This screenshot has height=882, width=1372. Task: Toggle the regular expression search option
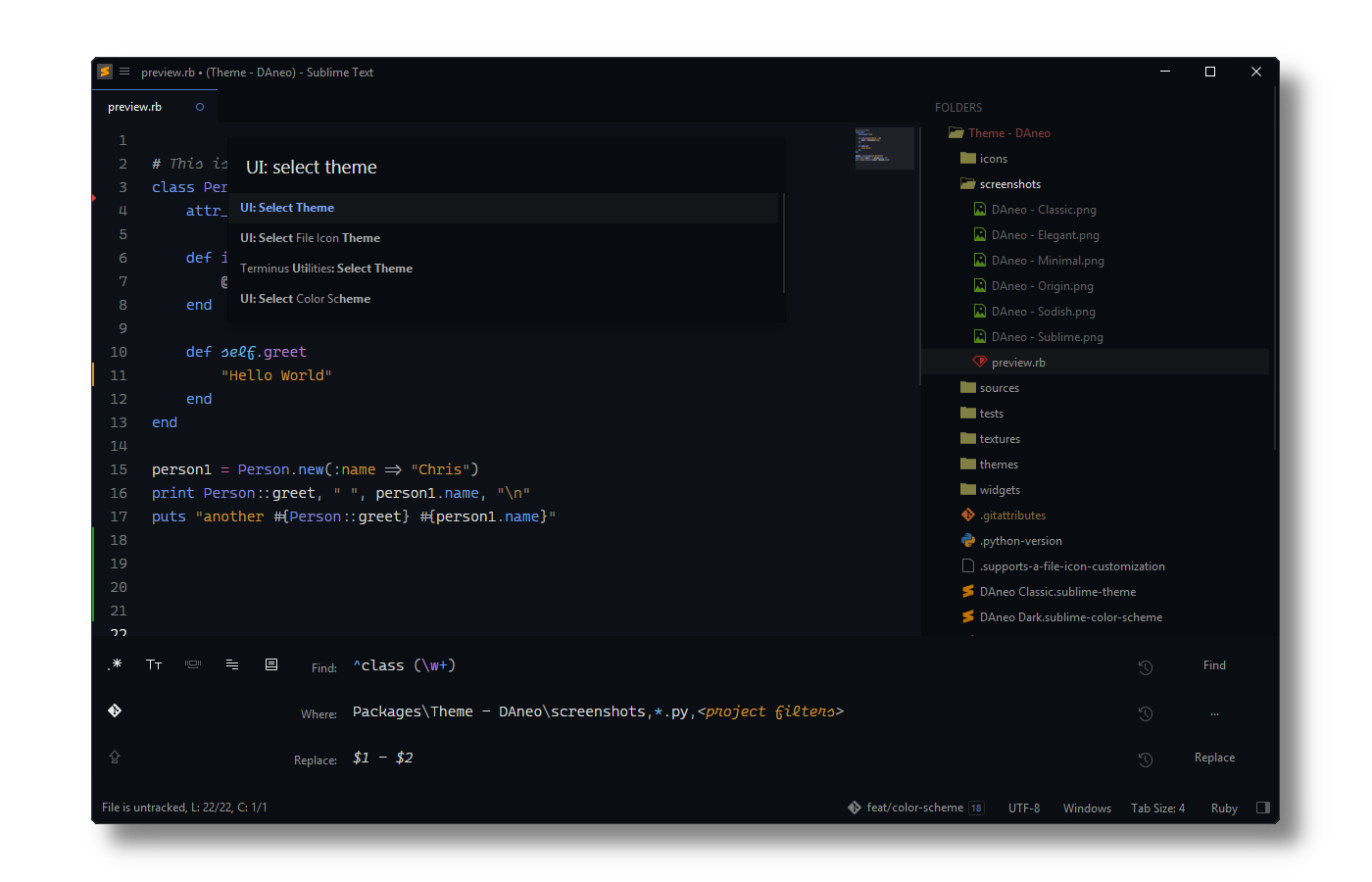click(x=115, y=664)
